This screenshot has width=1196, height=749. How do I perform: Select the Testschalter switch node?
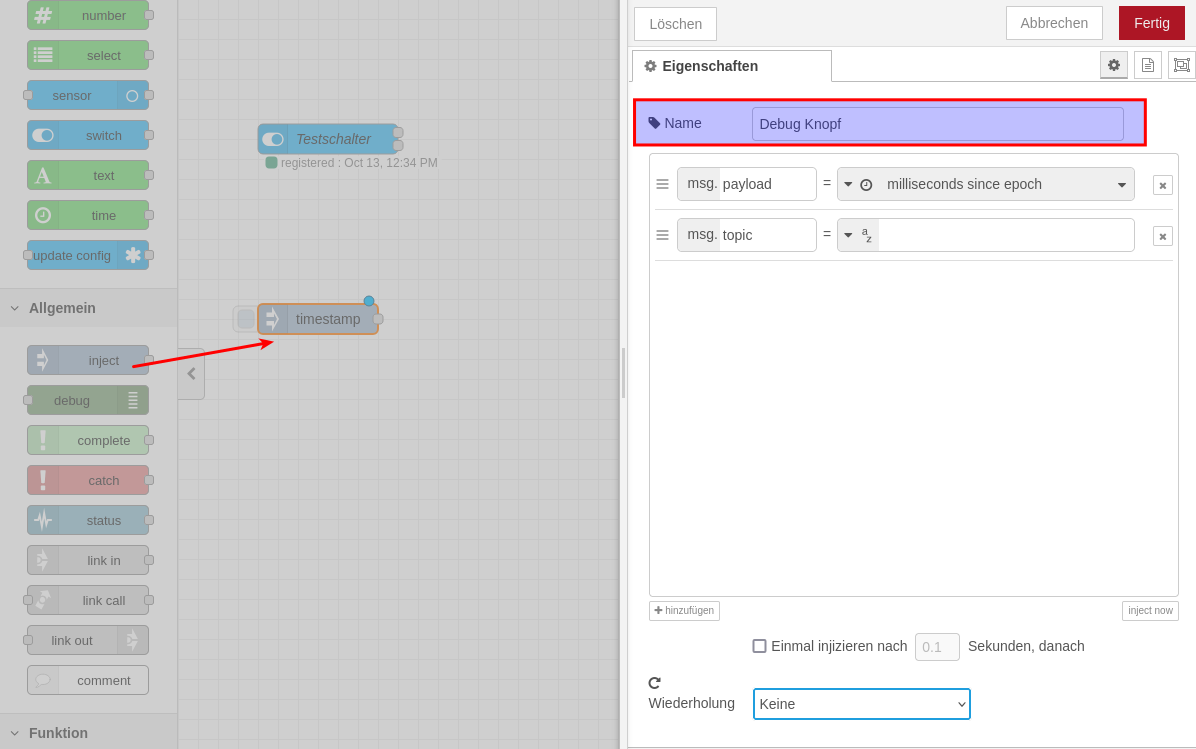coord(328,139)
